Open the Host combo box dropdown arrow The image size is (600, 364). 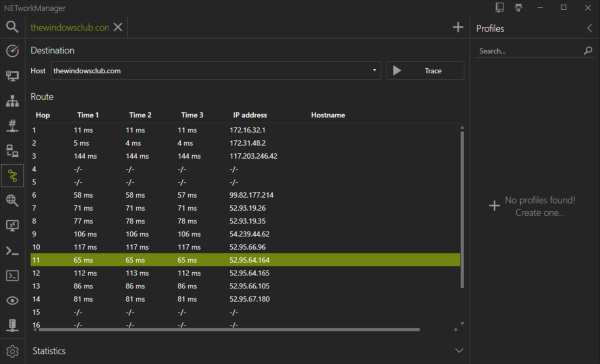pyautogui.click(x=374, y=70)
